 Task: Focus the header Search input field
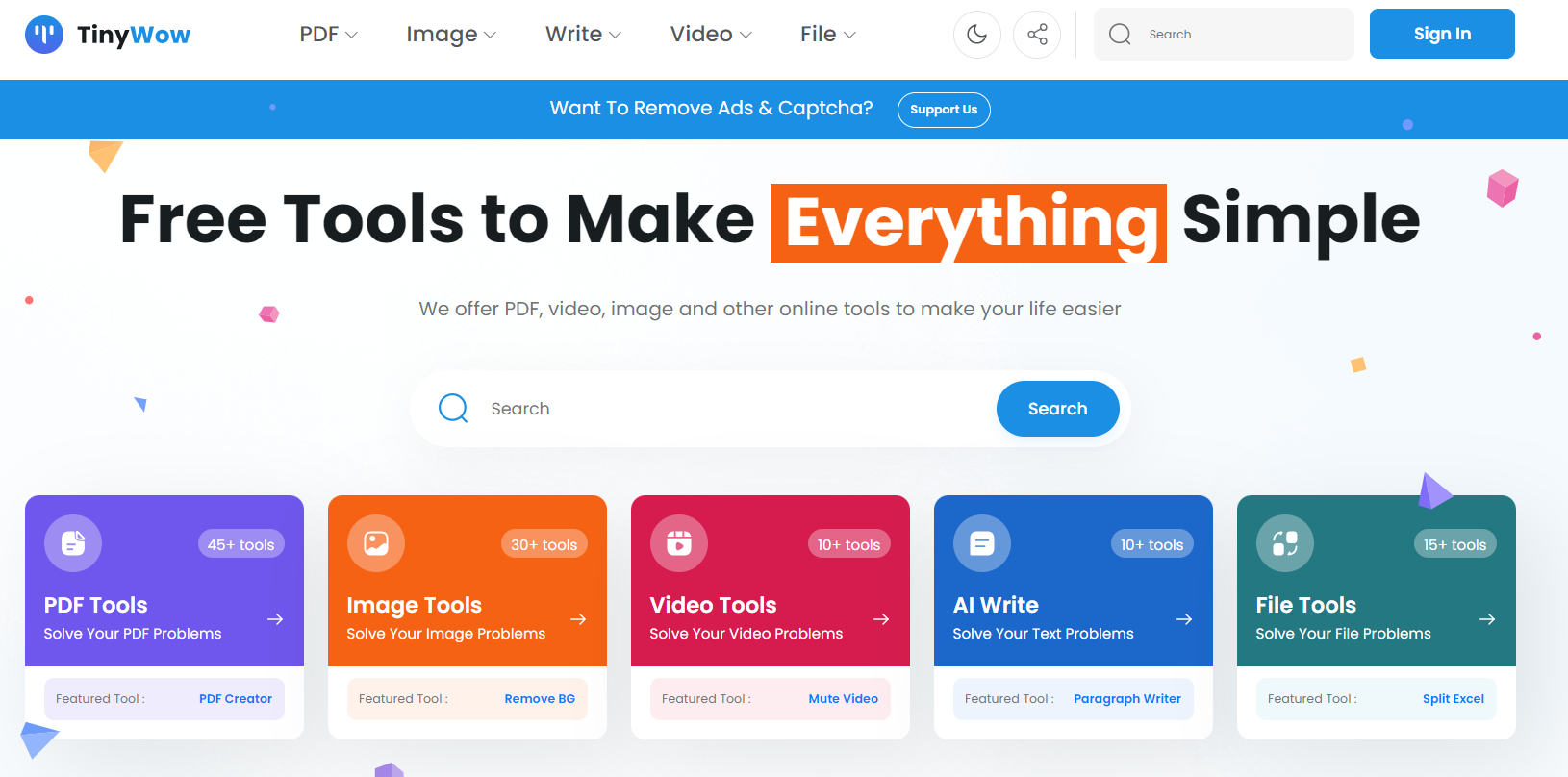click(1224, 35)
